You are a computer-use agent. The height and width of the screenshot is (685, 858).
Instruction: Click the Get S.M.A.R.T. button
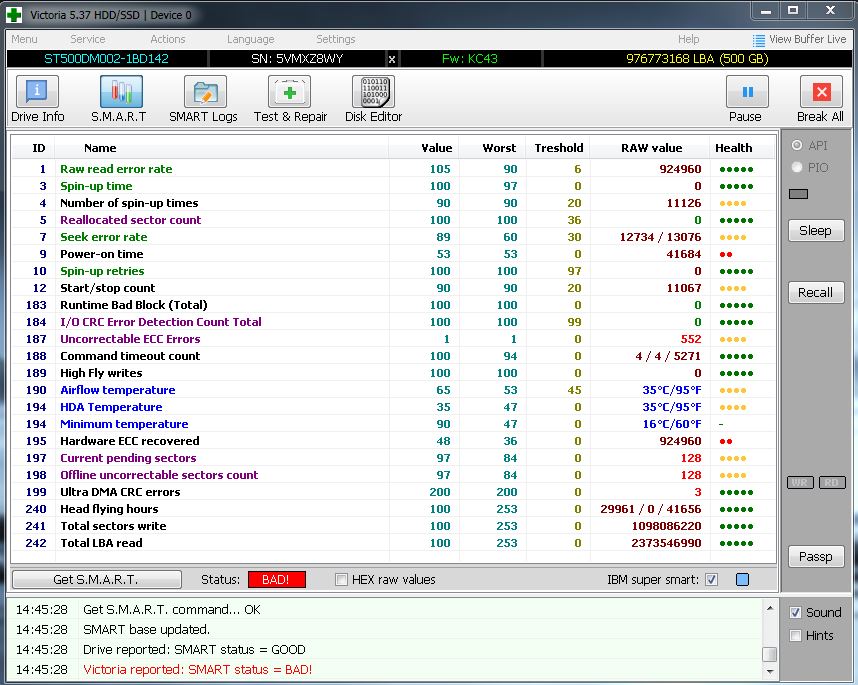96,579
